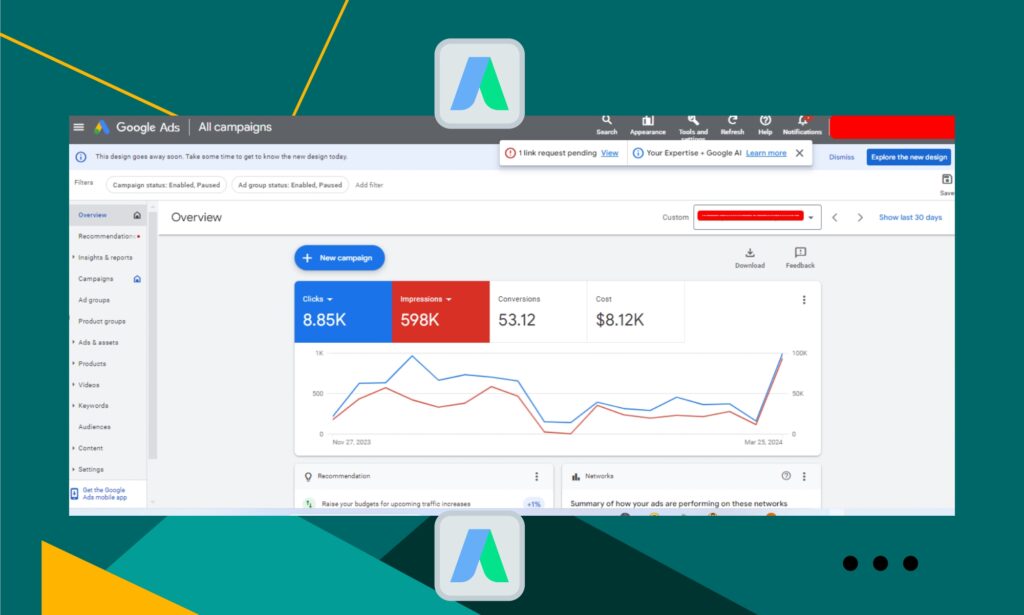Click the Add filter field
This screenshot has width=1024, height=615.
coord(369,185)
